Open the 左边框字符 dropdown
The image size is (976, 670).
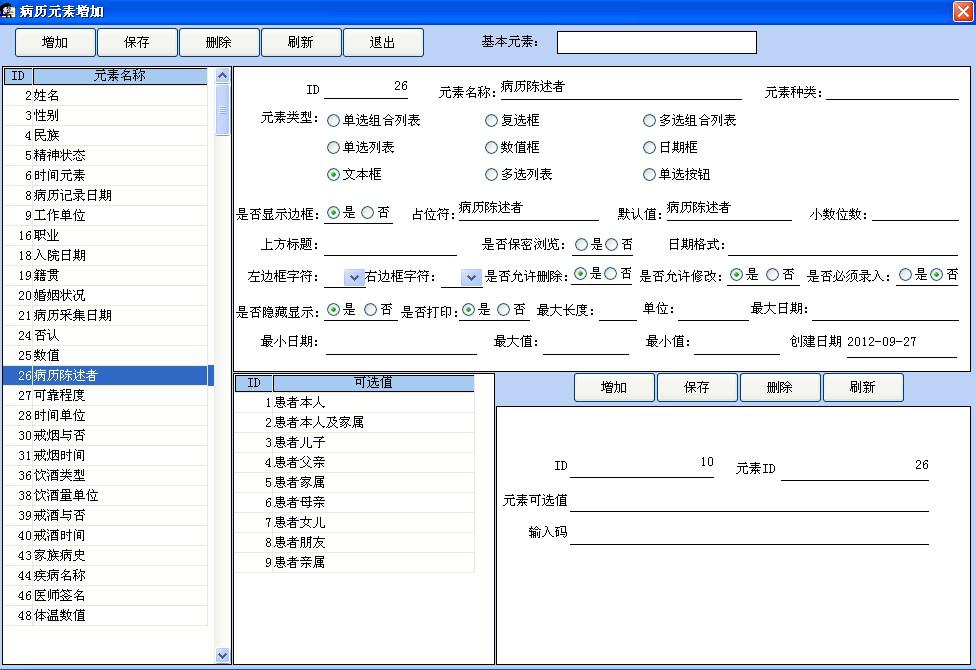(354, 277)
